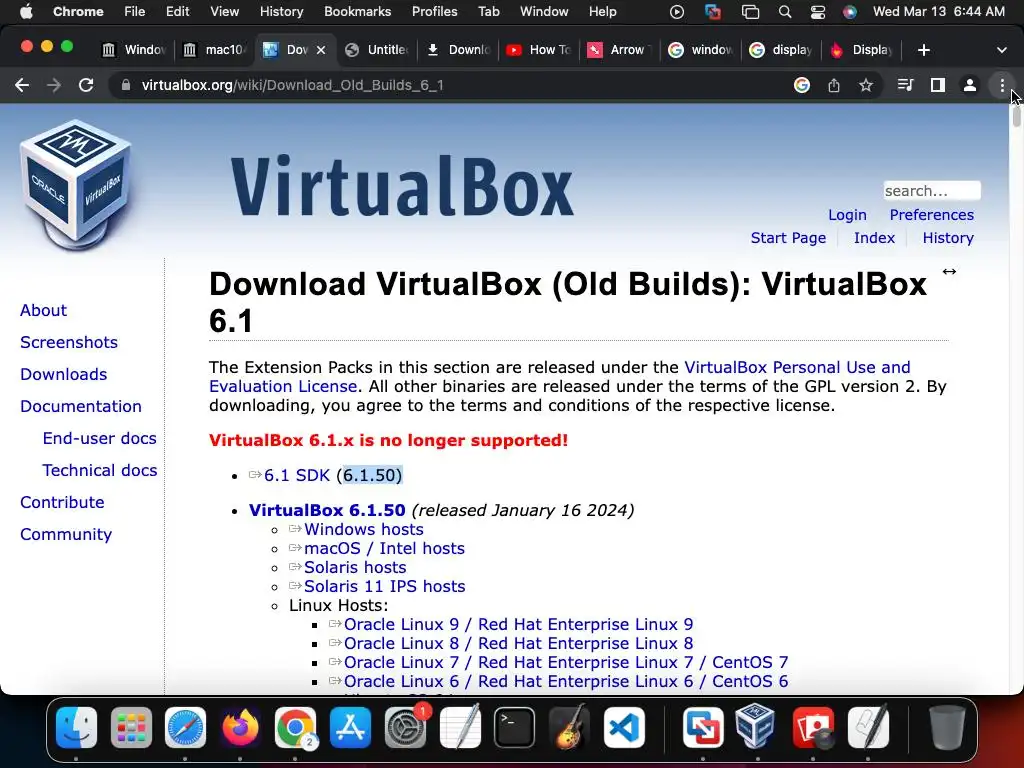Image resolution: width=1024 pixels, height=768 pixels.
Task: Open a new tab with plus button
Action: point(923,50)
